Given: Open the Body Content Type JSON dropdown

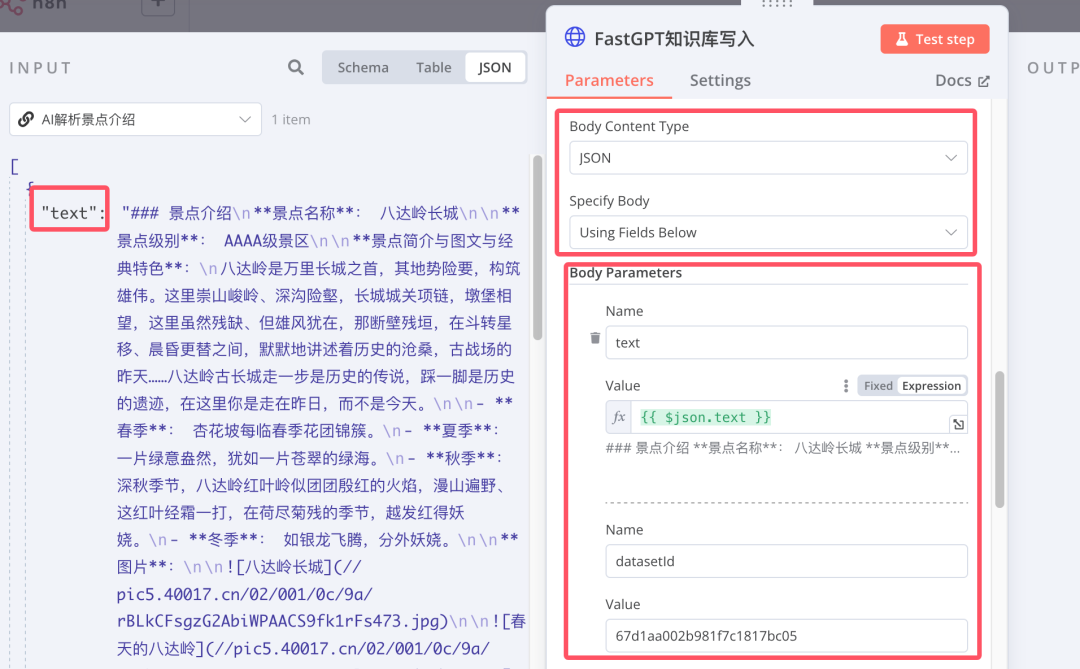Looking at the screenshot, I should tap(768, 158).
